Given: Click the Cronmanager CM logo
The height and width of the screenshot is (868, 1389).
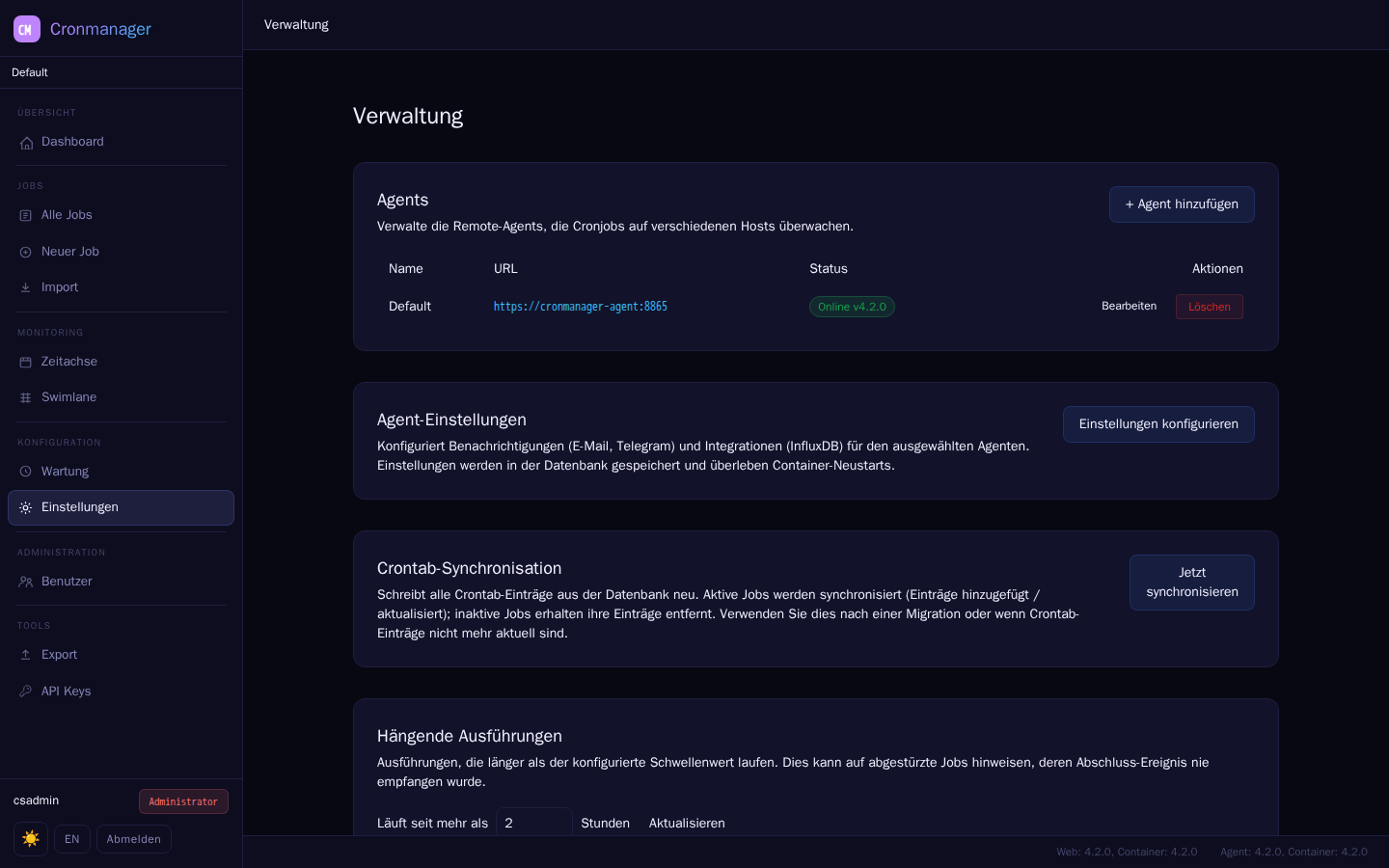Looking at the screenshot, I should click(x=27, y=29).
